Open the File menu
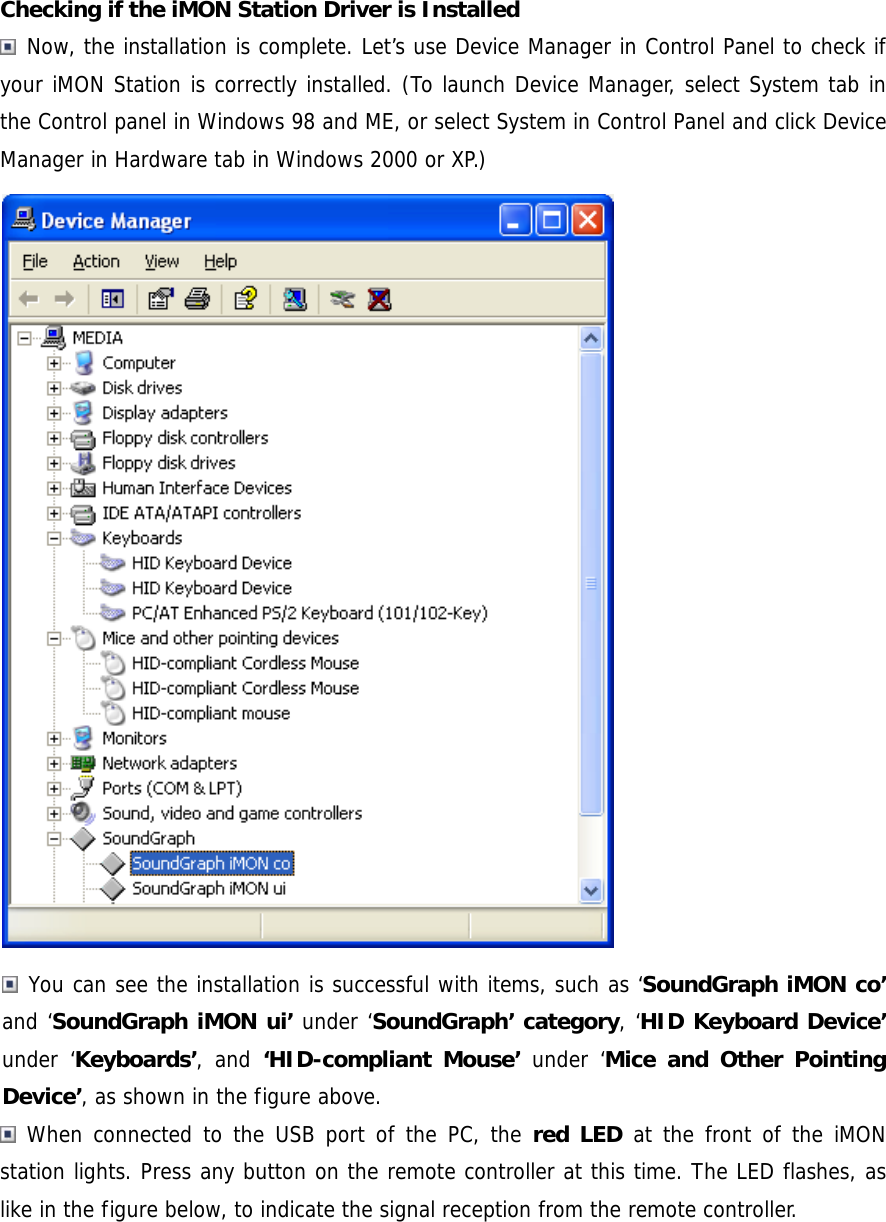 34,261
